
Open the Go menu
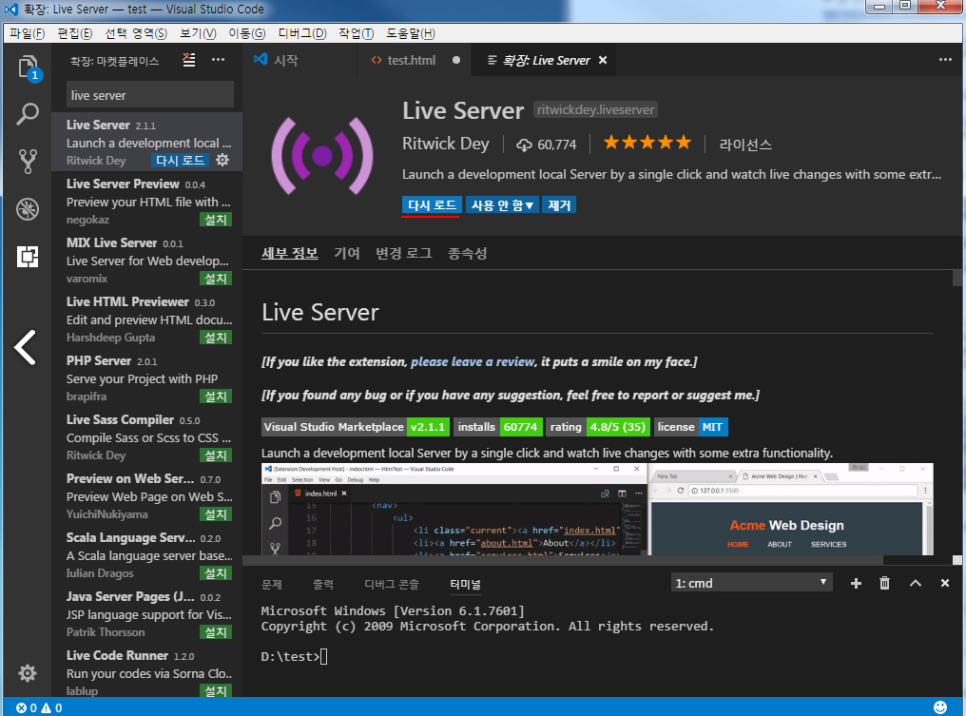coord(246,33)
